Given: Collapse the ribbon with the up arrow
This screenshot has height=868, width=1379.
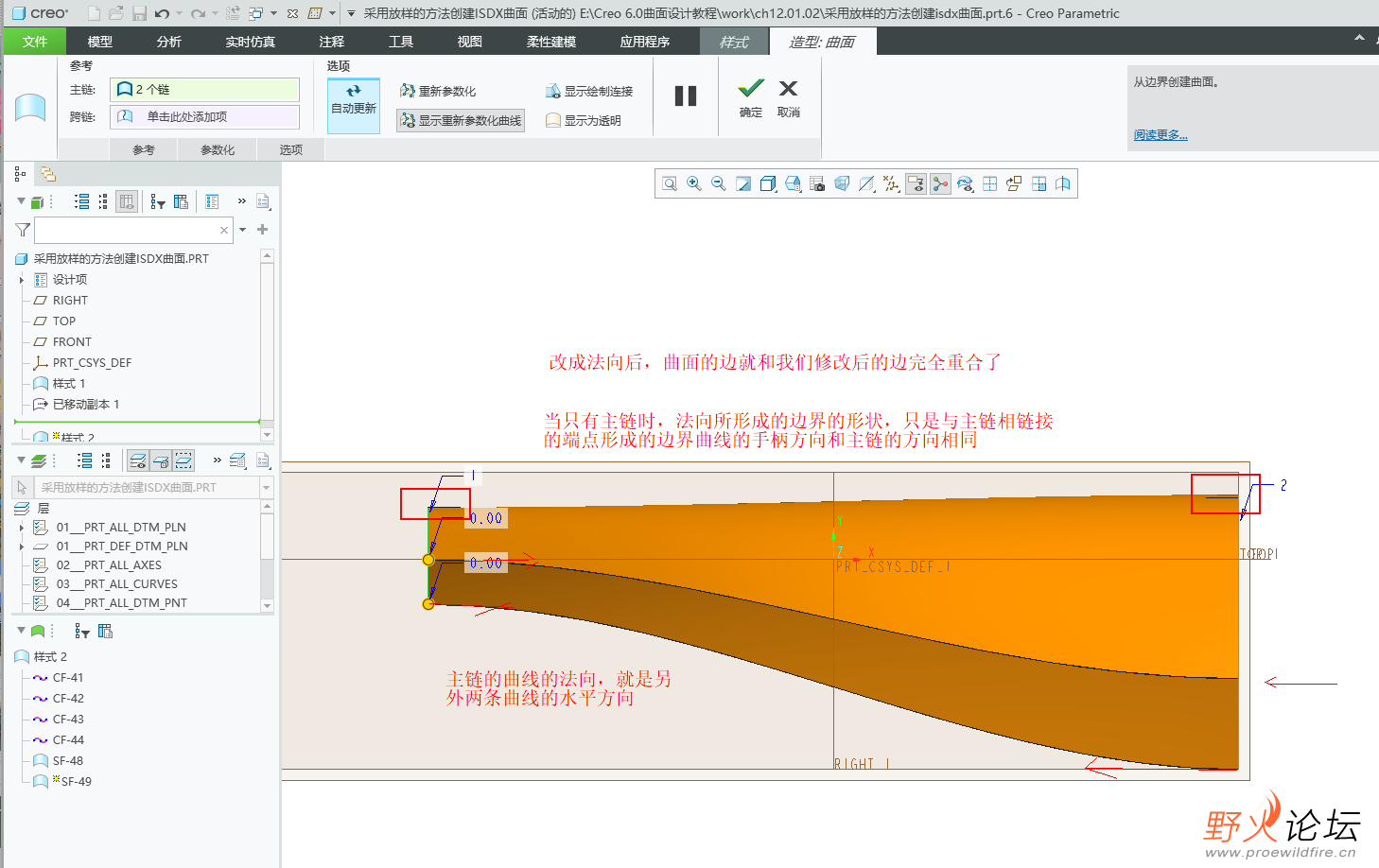Looking at the screenshot, I should coord(1359,39).
